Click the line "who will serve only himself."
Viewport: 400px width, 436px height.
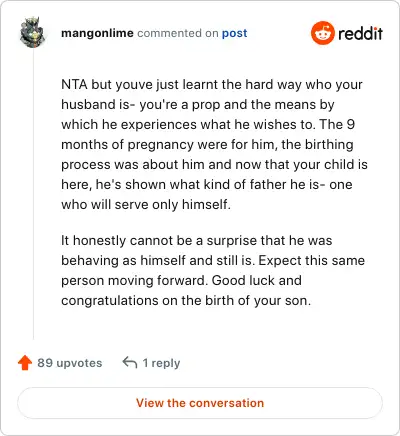(x=146, y=204)
